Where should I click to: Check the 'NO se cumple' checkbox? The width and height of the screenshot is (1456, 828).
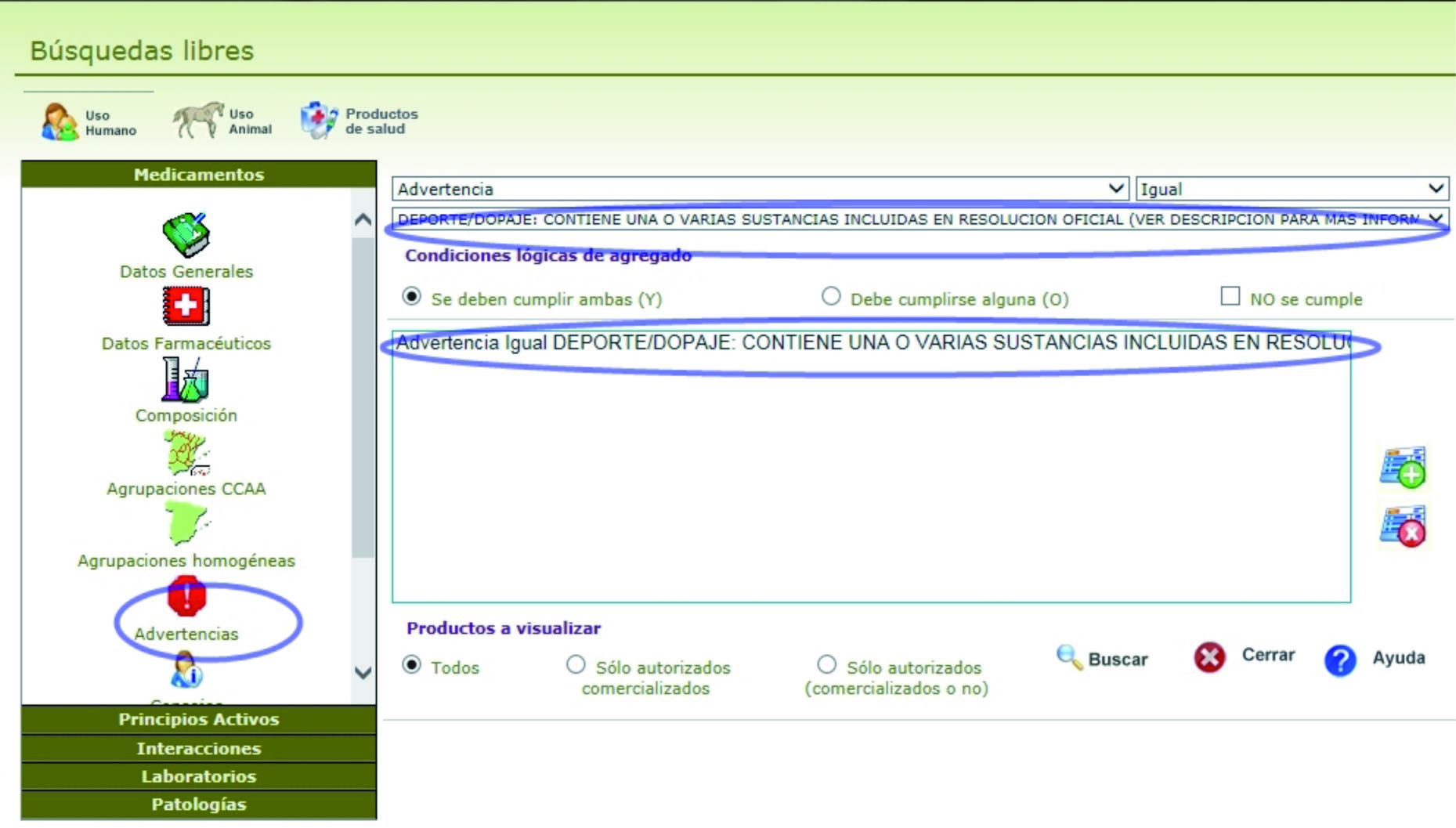(x=1230, y=296)
